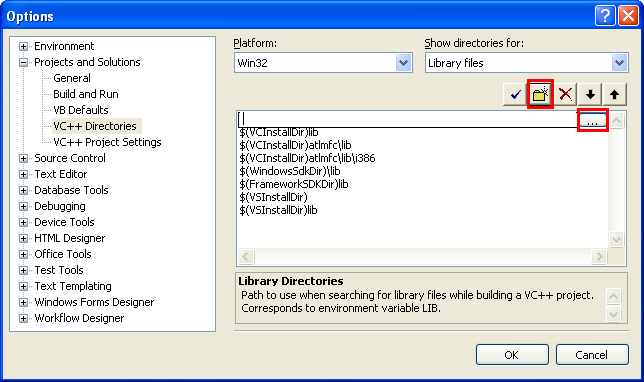Screen dimensions: 644x382
Task: Click the Help question mark button
Action: (605, 16)
